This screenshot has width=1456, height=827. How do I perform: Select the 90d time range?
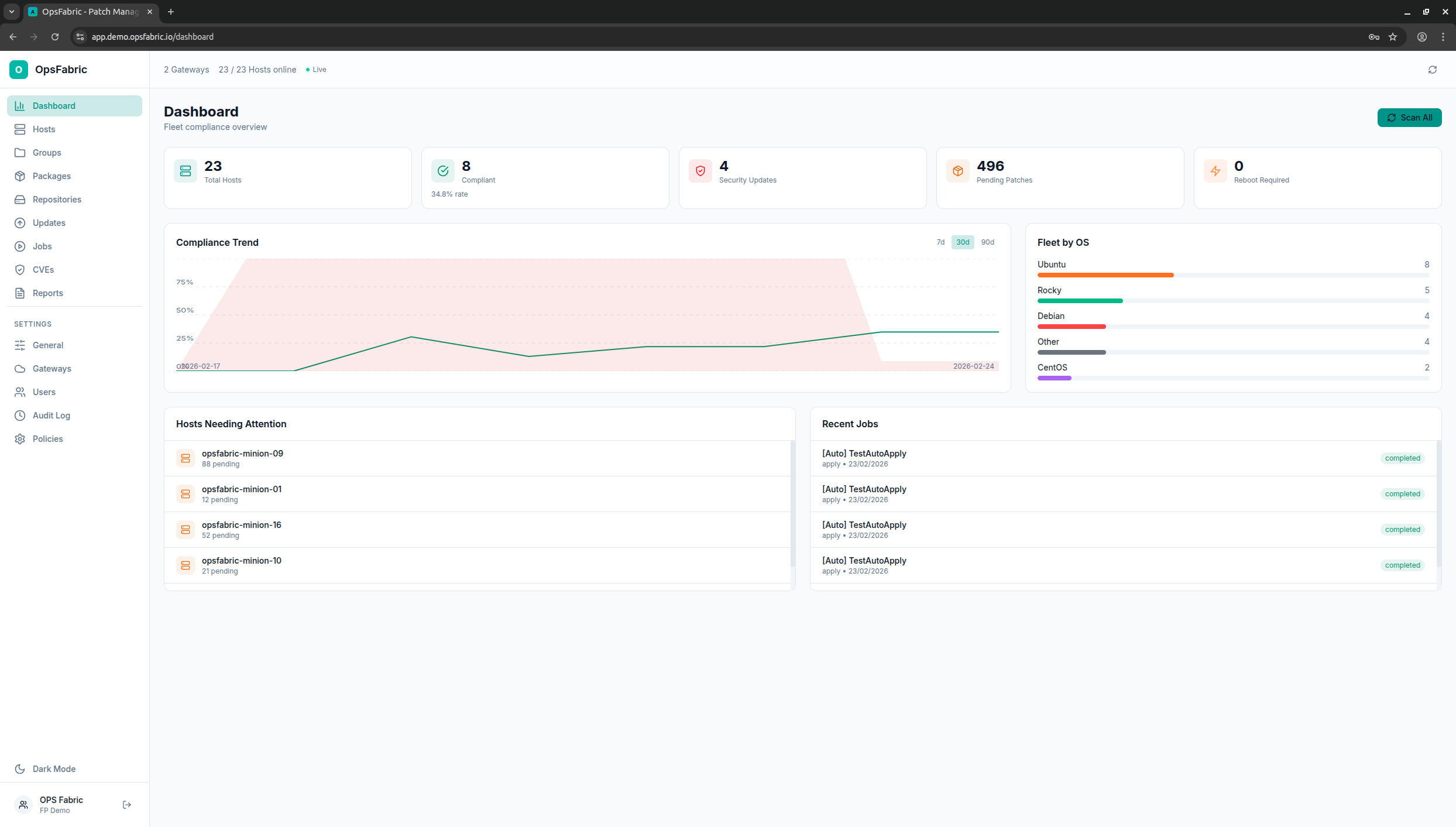[987, 242]
